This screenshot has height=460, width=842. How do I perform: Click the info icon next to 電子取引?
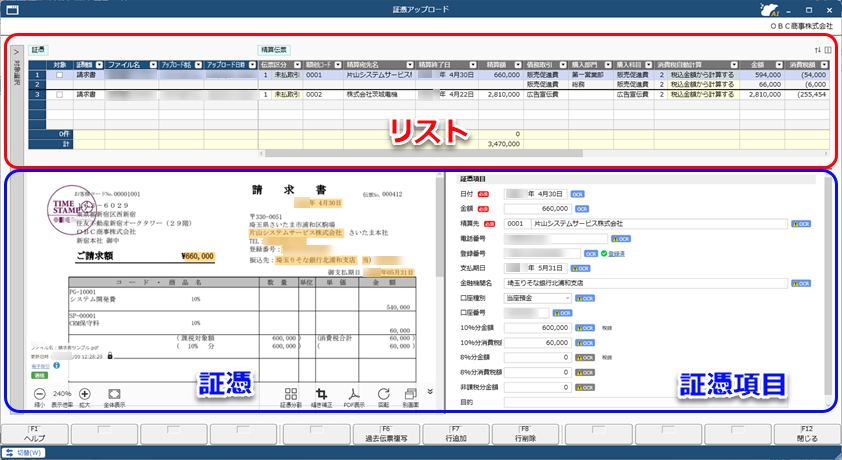coord(56,366)
